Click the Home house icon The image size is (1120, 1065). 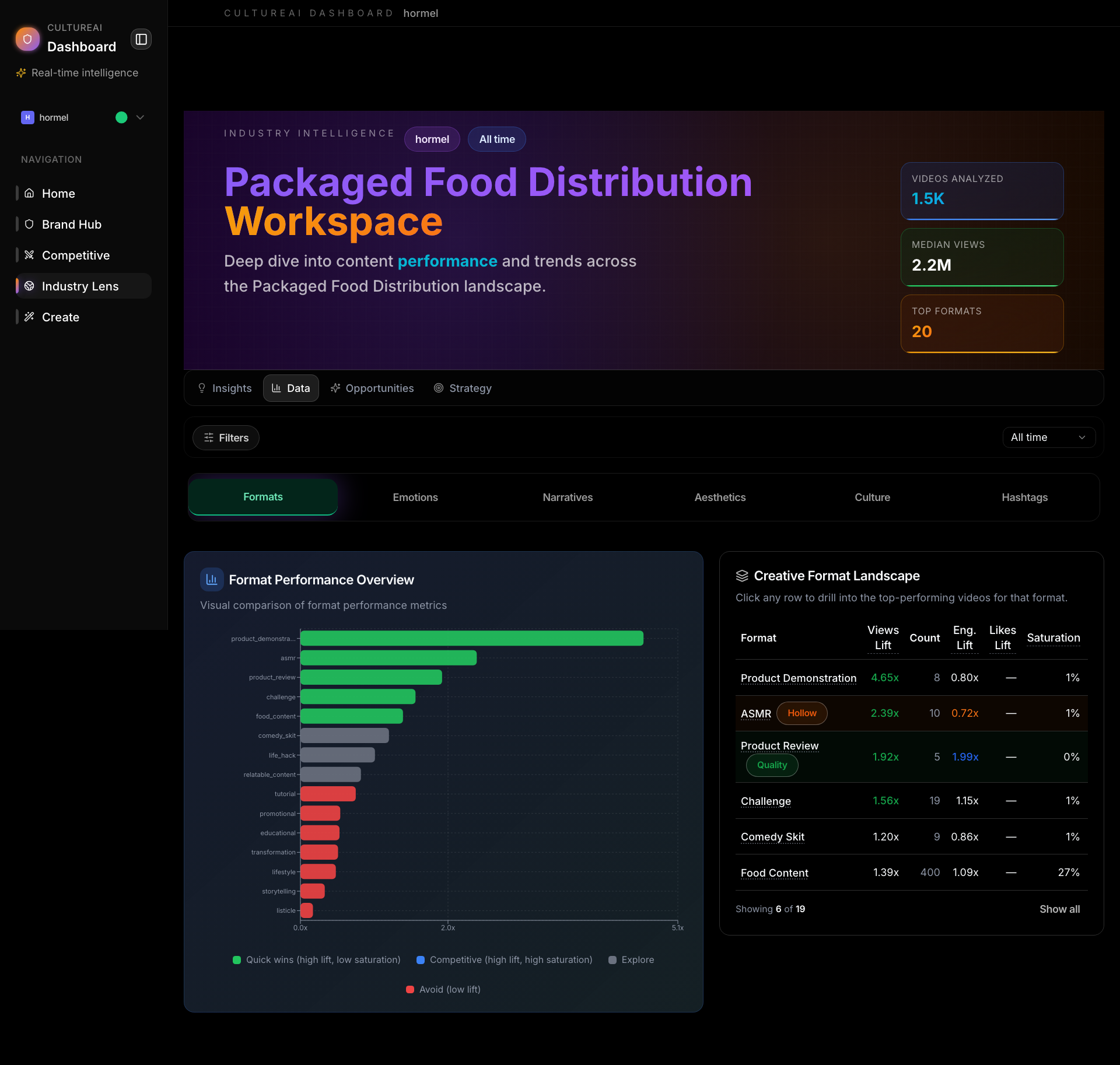point(29,193)
